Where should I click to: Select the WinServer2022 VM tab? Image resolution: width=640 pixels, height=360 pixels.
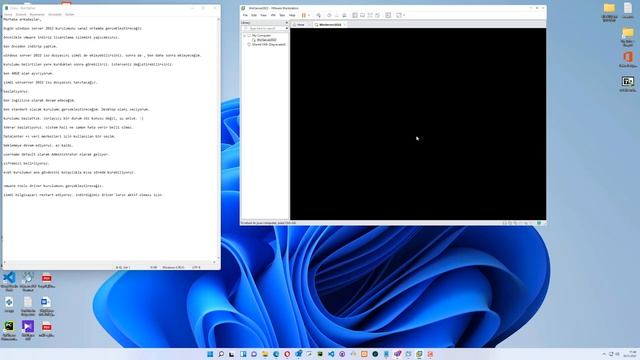[x=329, y=24]
